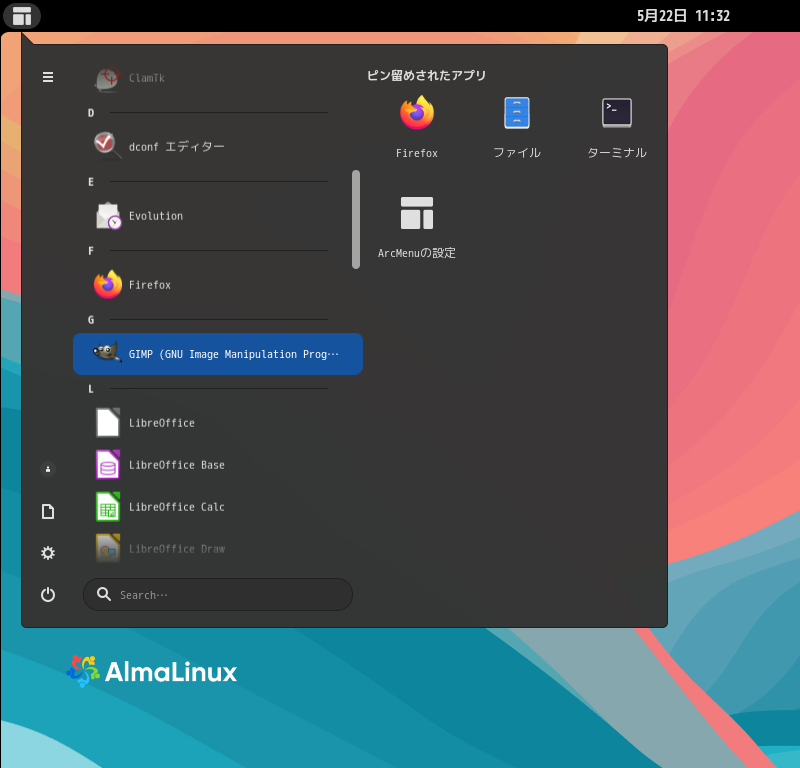Click the user account icon in sidebar

click(48, 469)
